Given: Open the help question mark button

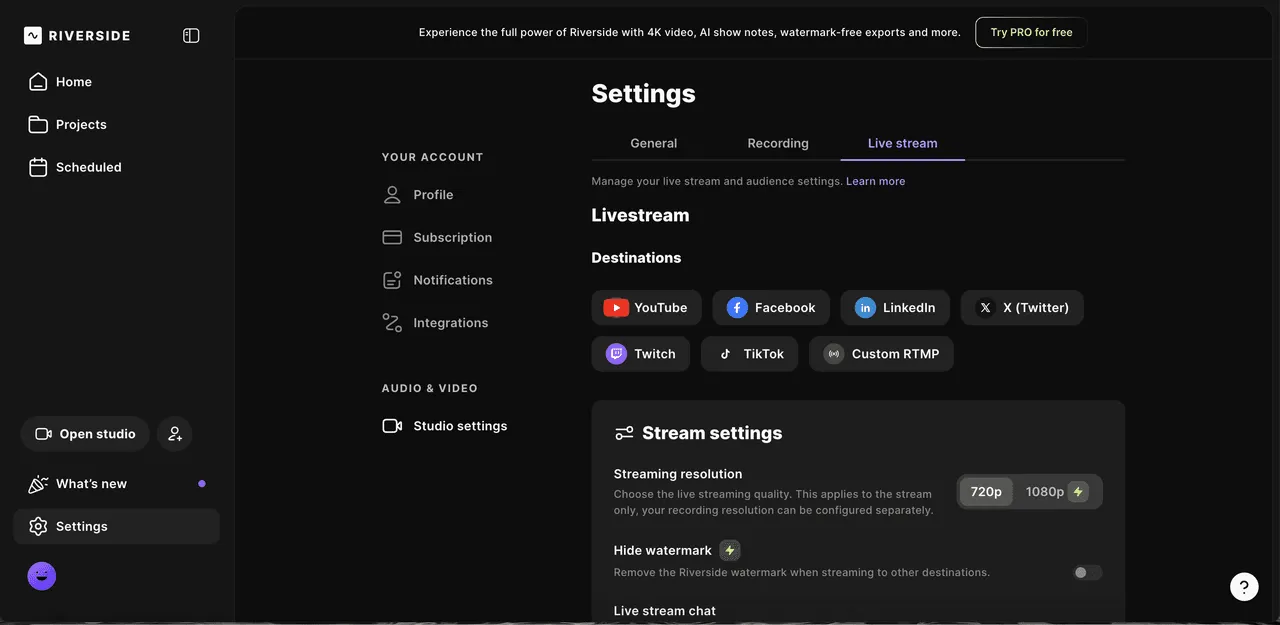Looking at the screenshot, I should 1244,586.
